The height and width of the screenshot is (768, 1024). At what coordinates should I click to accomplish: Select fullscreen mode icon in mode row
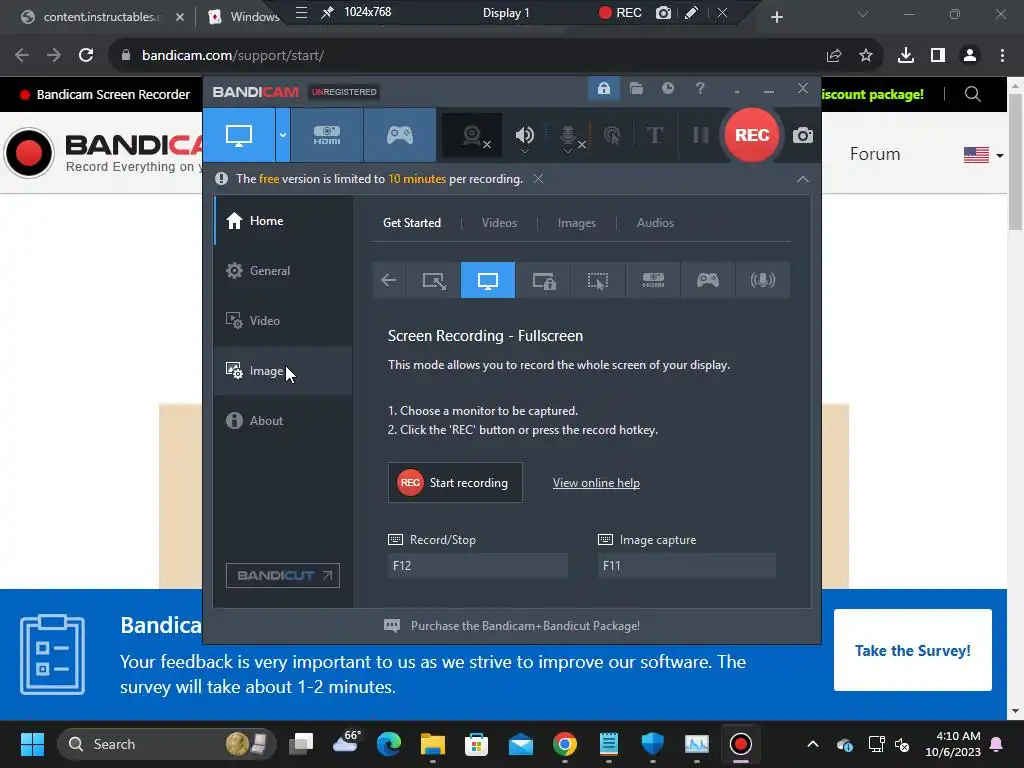tap(488, 280)
